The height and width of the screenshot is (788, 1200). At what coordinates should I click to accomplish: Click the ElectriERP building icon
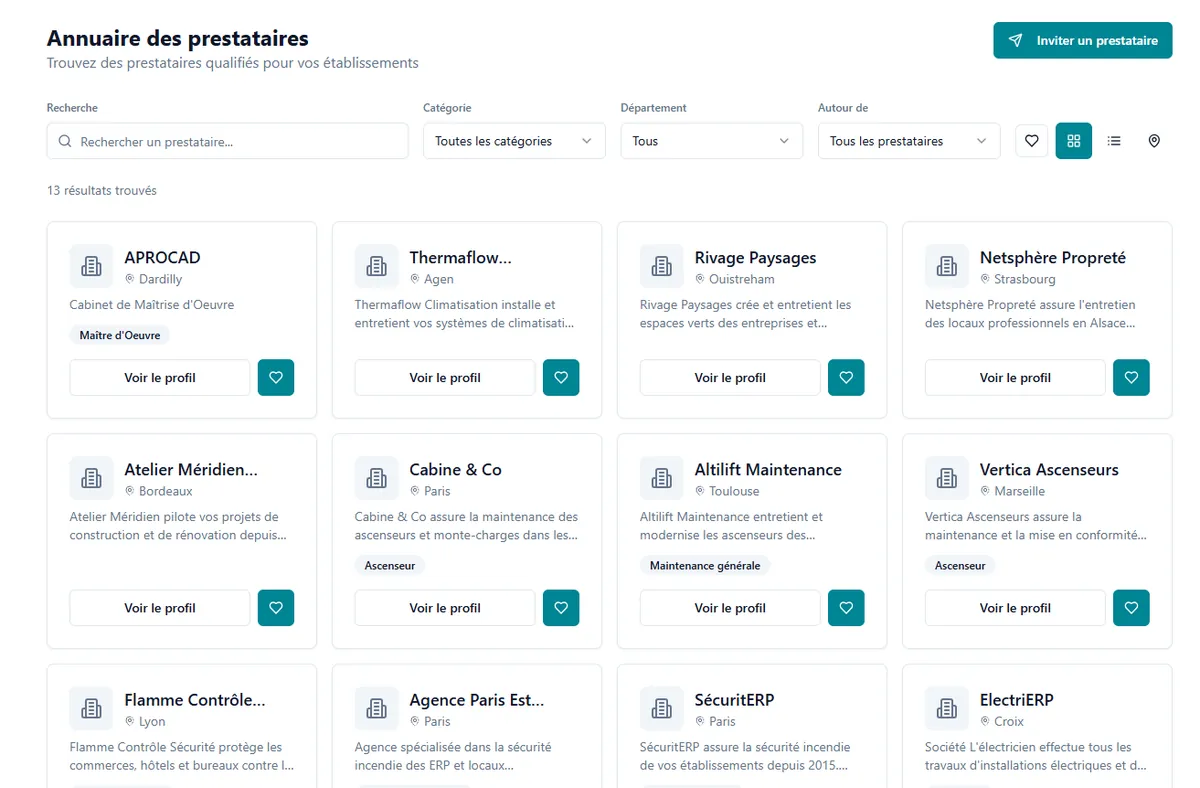tap(946, 708)
